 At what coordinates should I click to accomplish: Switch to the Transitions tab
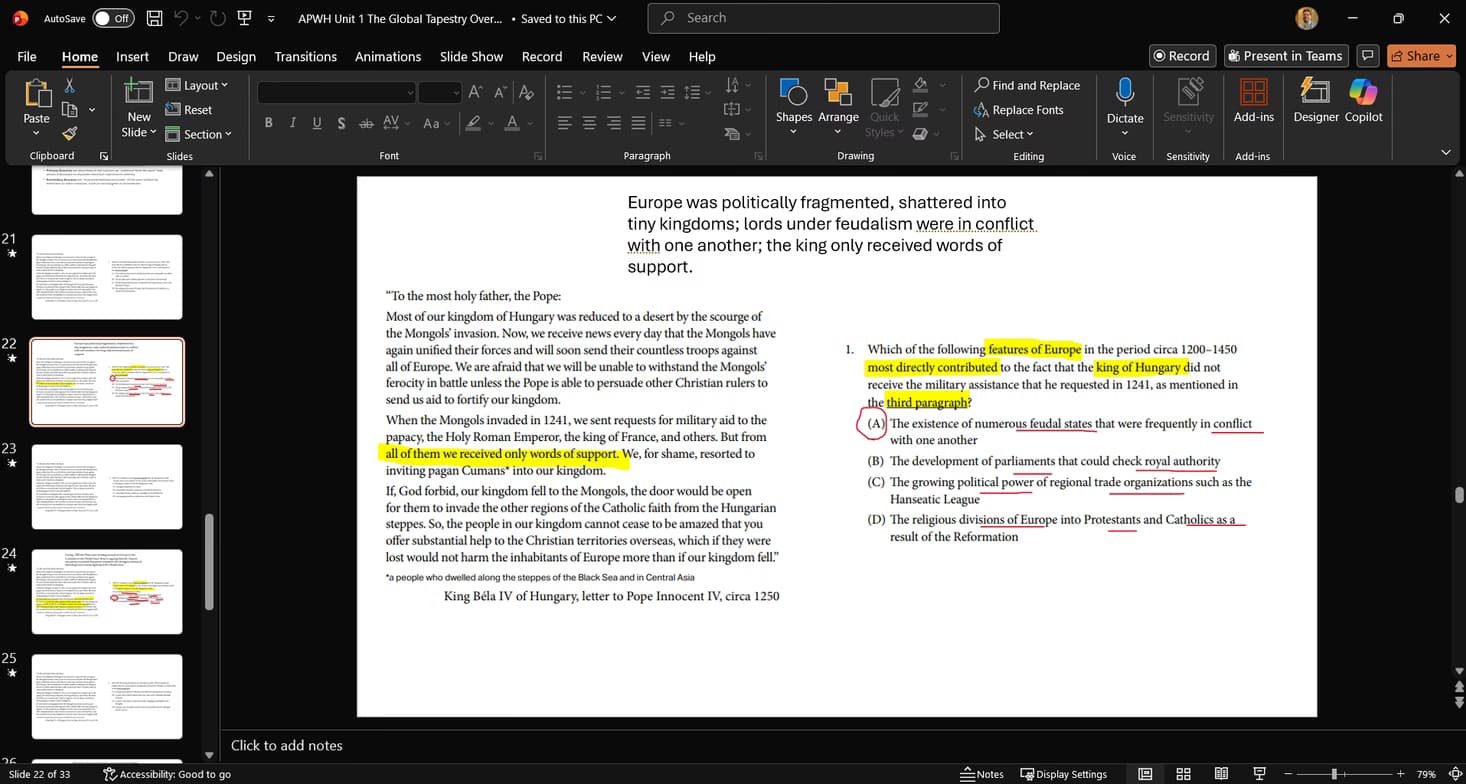pos(305,56)
